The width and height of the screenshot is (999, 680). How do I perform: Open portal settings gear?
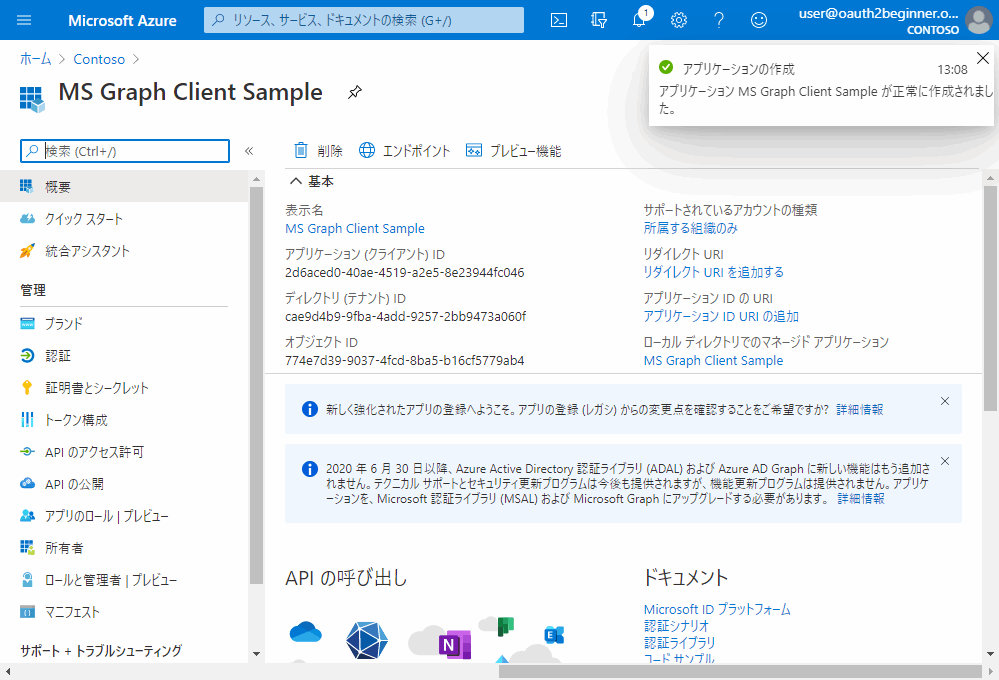[679, 20]
